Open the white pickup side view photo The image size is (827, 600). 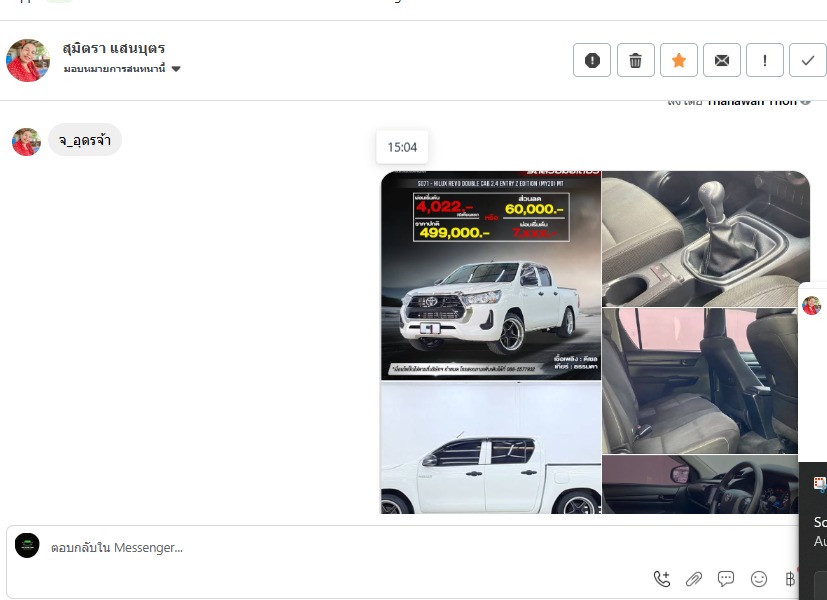coord(491,448)
